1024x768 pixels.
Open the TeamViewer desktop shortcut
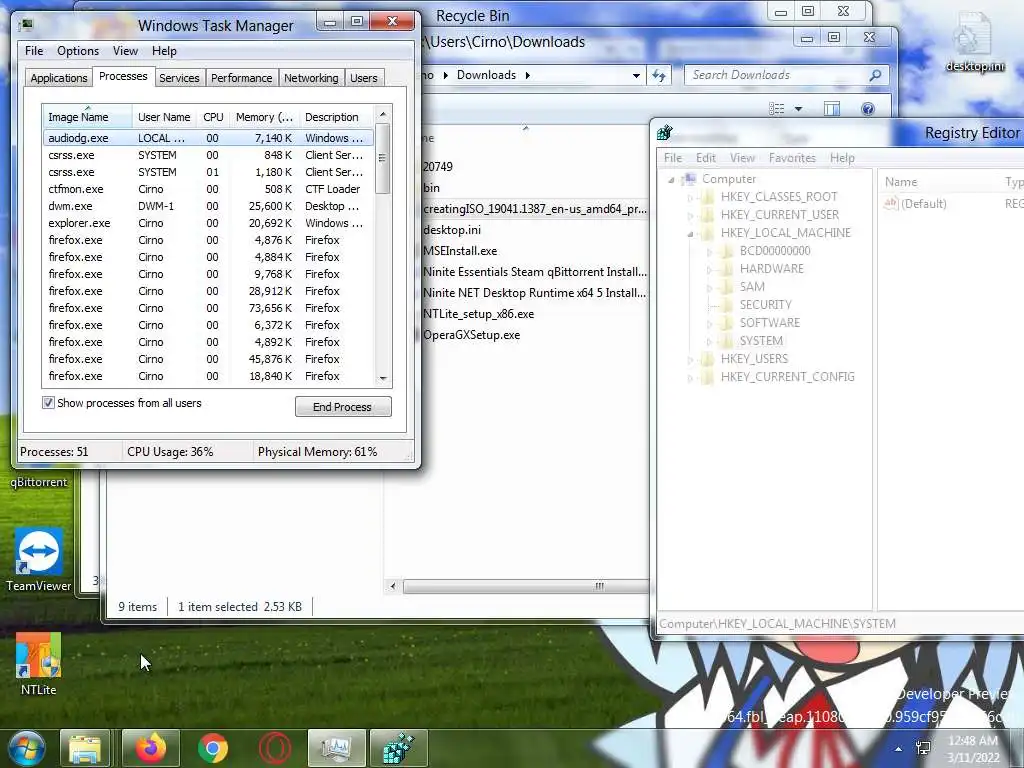coord(39,560)
